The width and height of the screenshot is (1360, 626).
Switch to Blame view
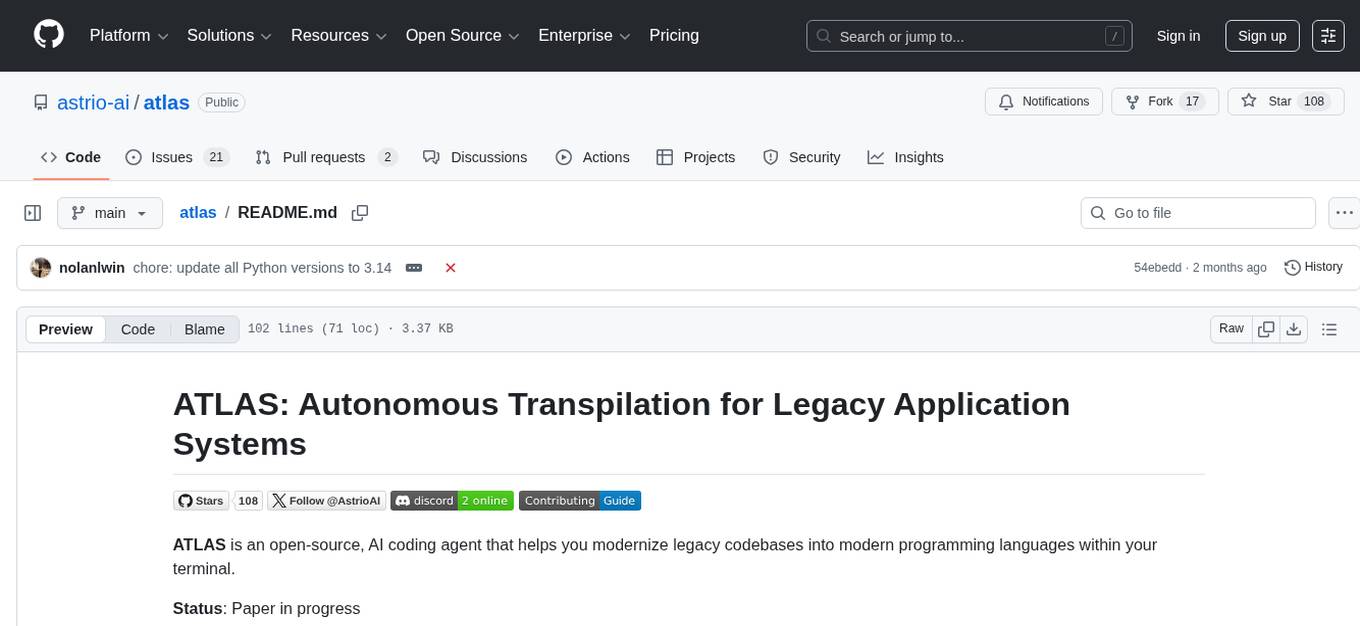click(204, 329)
